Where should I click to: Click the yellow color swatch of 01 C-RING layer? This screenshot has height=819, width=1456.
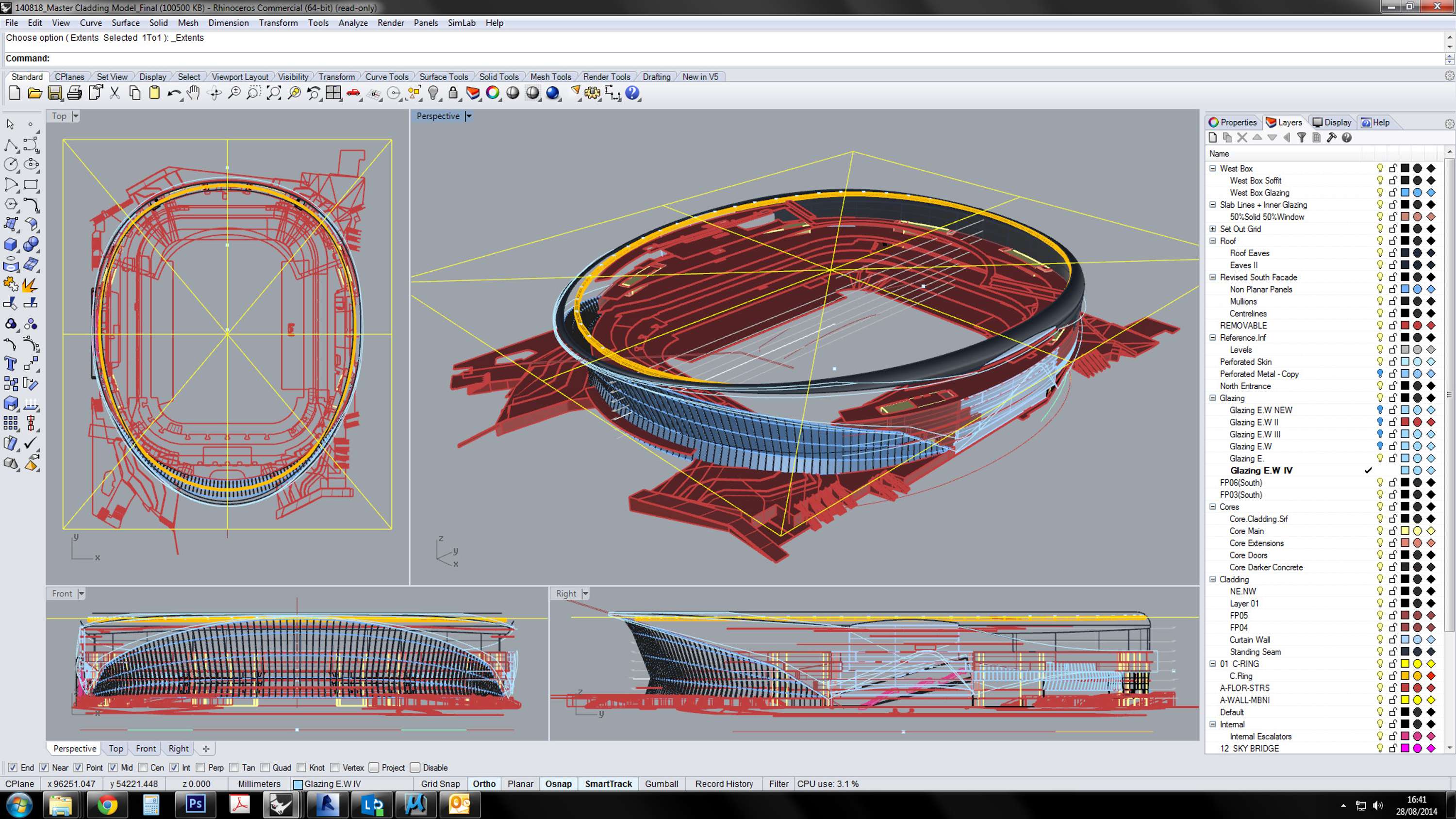1405,664
